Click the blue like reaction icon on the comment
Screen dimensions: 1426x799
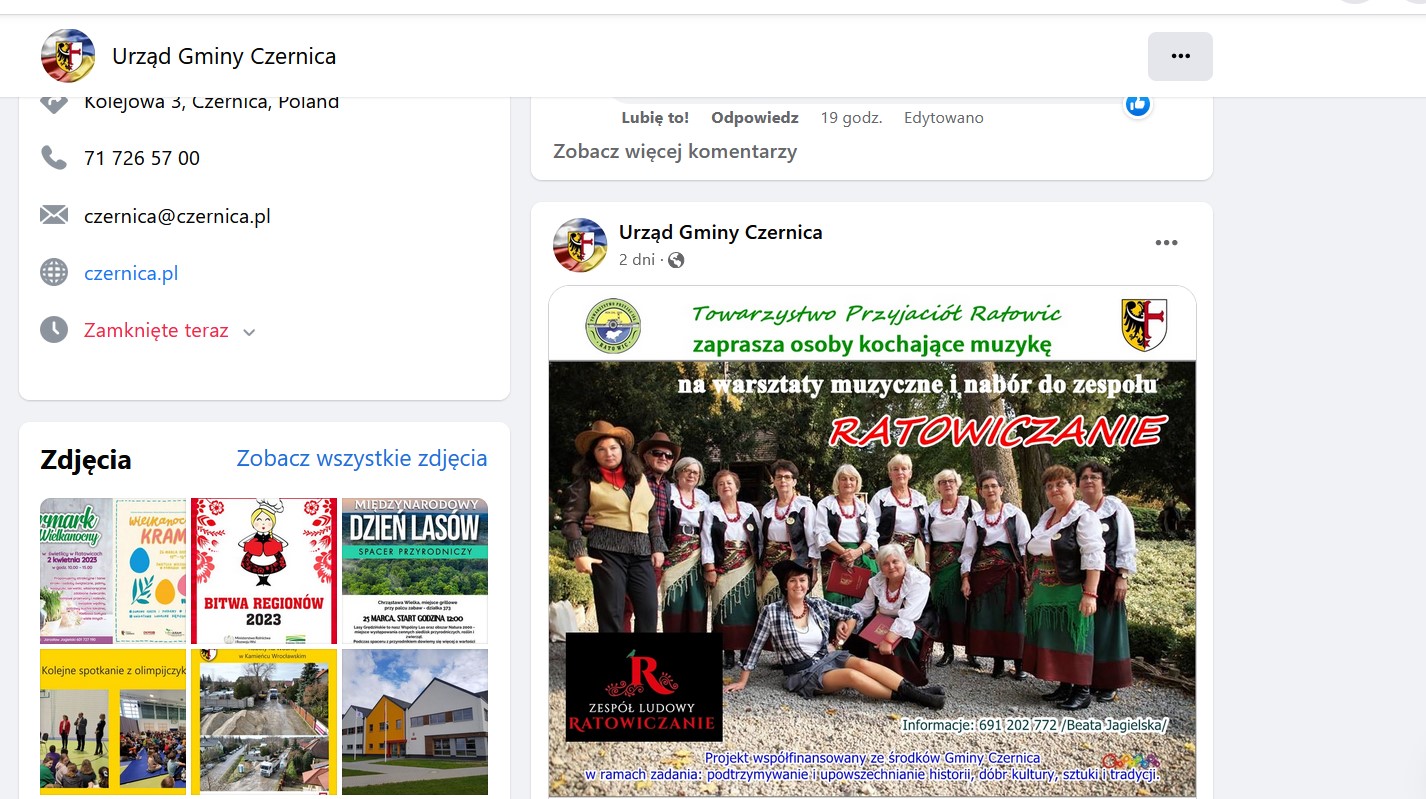pos(1137,103)
